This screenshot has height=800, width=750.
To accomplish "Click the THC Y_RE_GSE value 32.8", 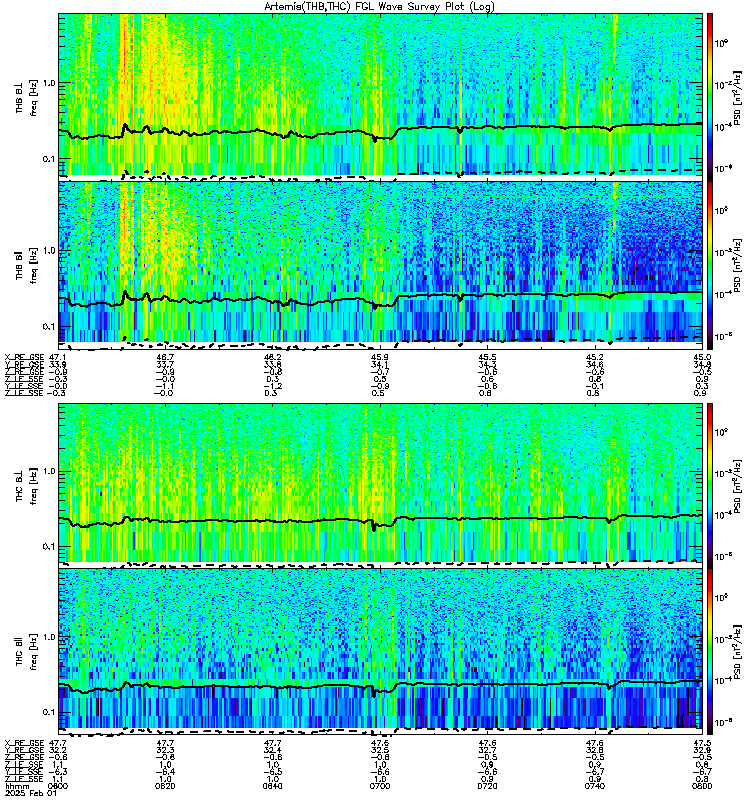I will [x=595, y=750].
